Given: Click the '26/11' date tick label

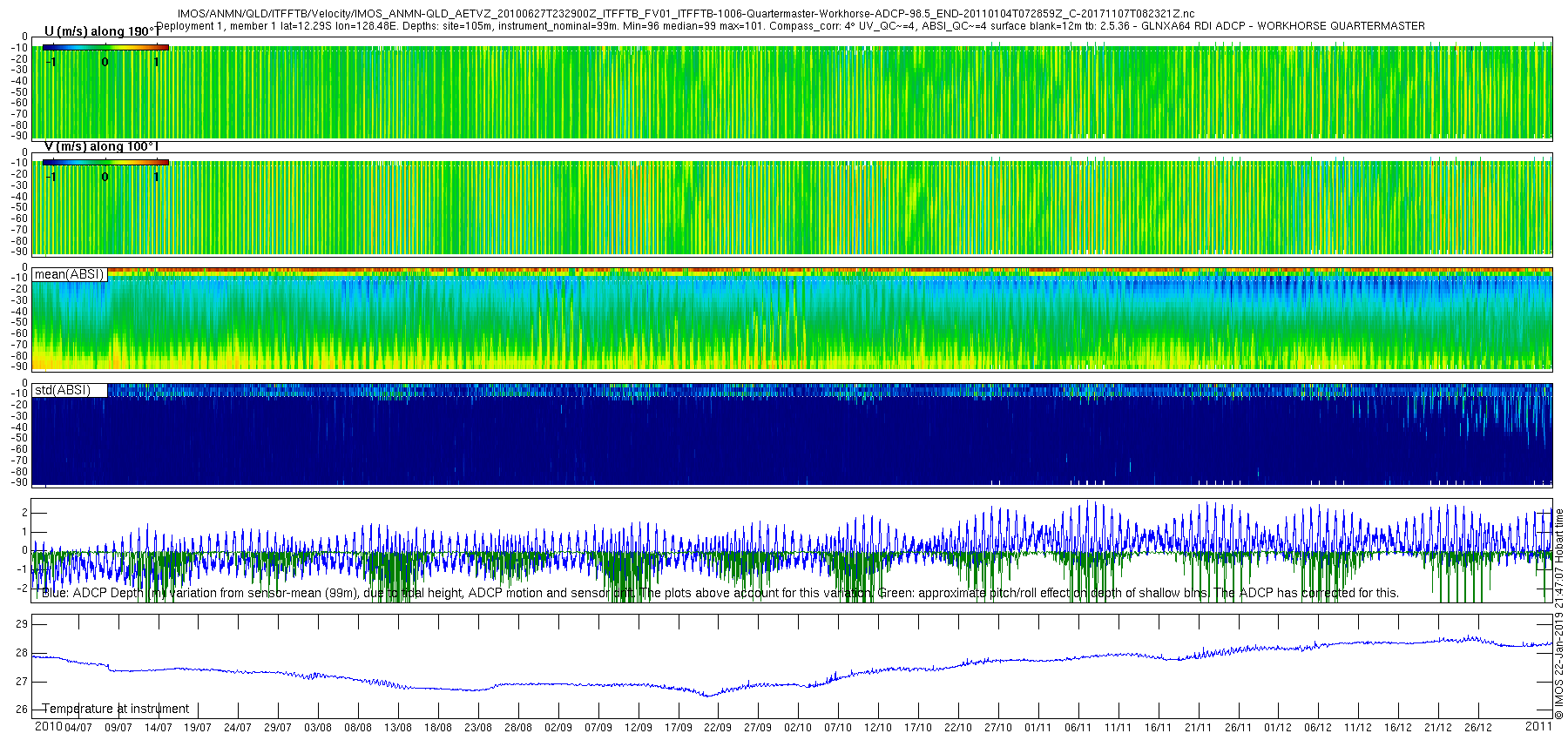Looking at the screenshot, I should 1239,728.
